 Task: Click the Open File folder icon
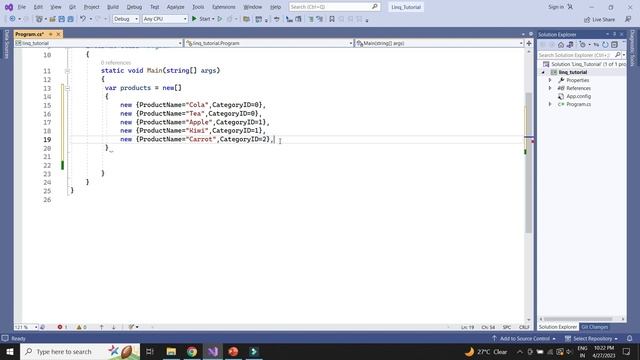(52, 19)
